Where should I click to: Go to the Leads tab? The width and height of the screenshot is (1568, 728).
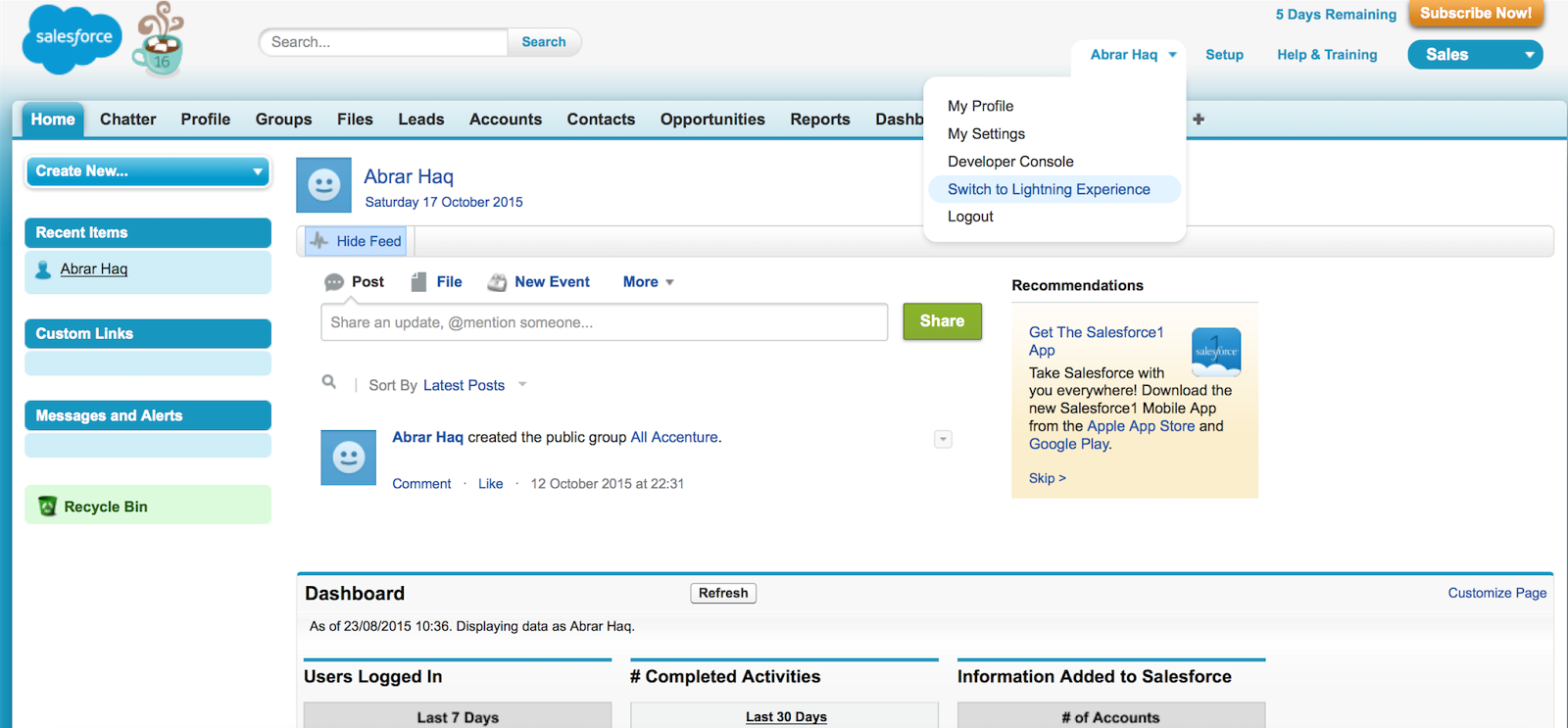(x=421, y=120)
